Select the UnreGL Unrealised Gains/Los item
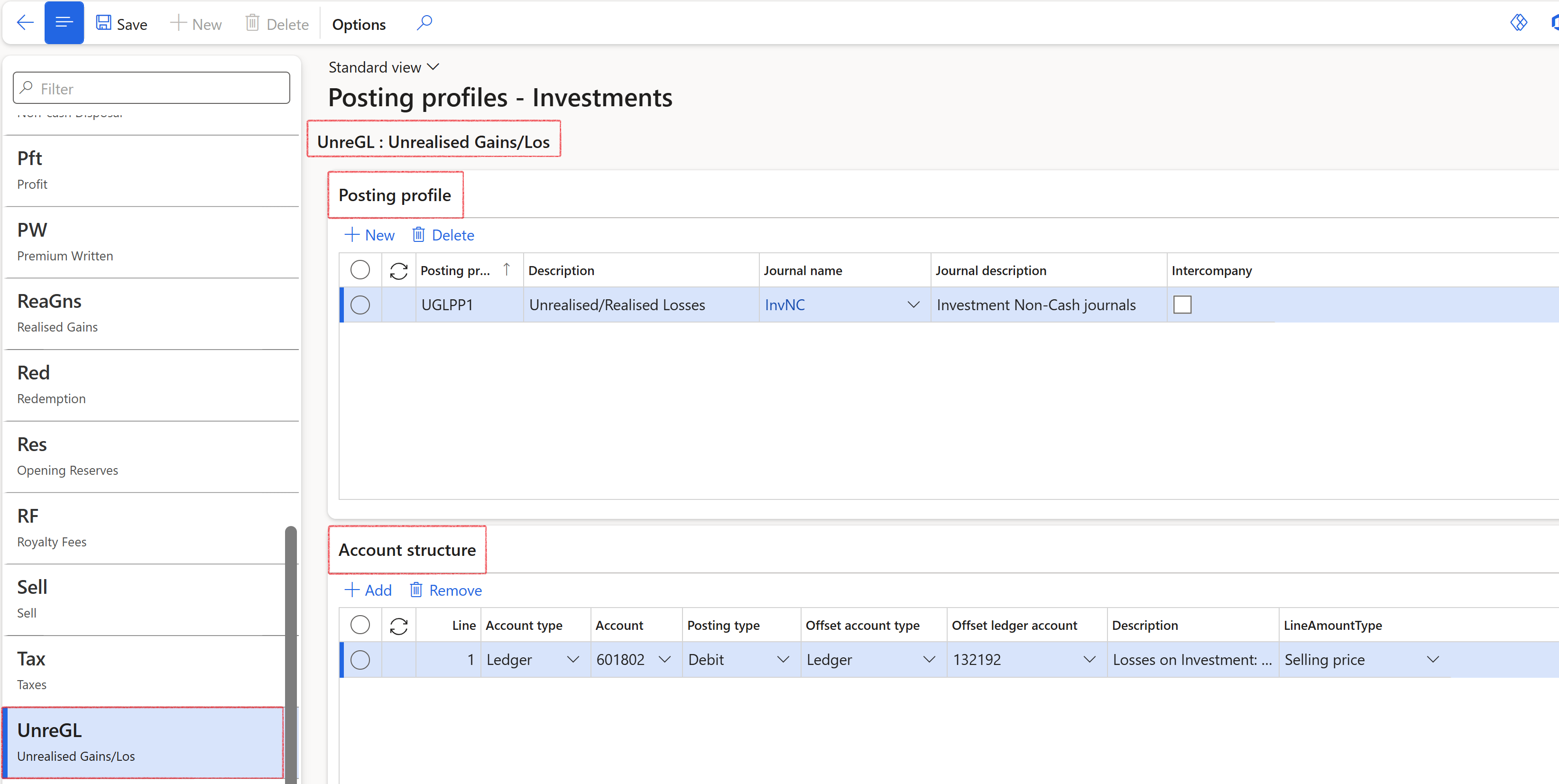This screenshot has height=784, width=1559. pos(143,742)
